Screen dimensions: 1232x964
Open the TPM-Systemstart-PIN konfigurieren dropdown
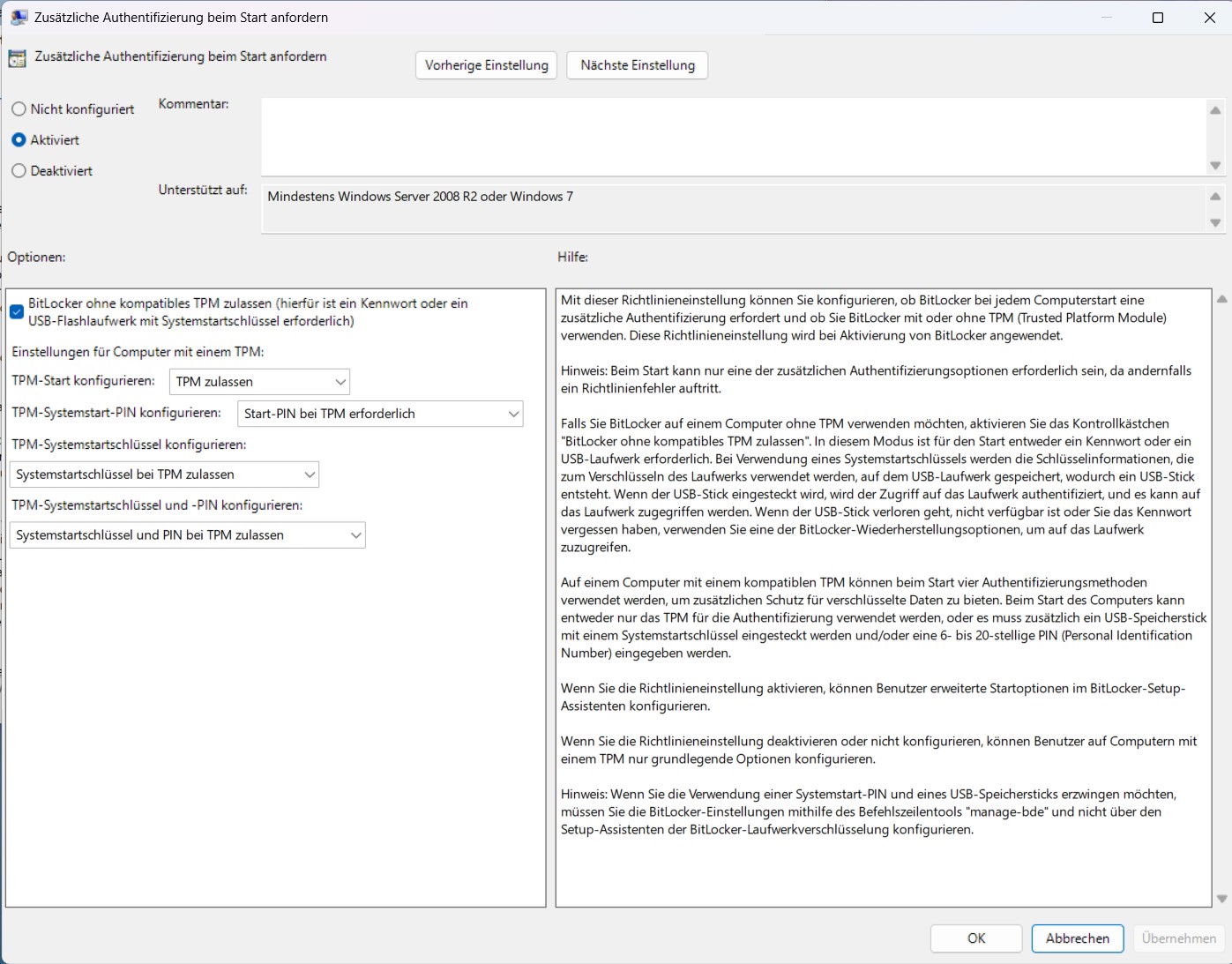(x=380, y=414)
